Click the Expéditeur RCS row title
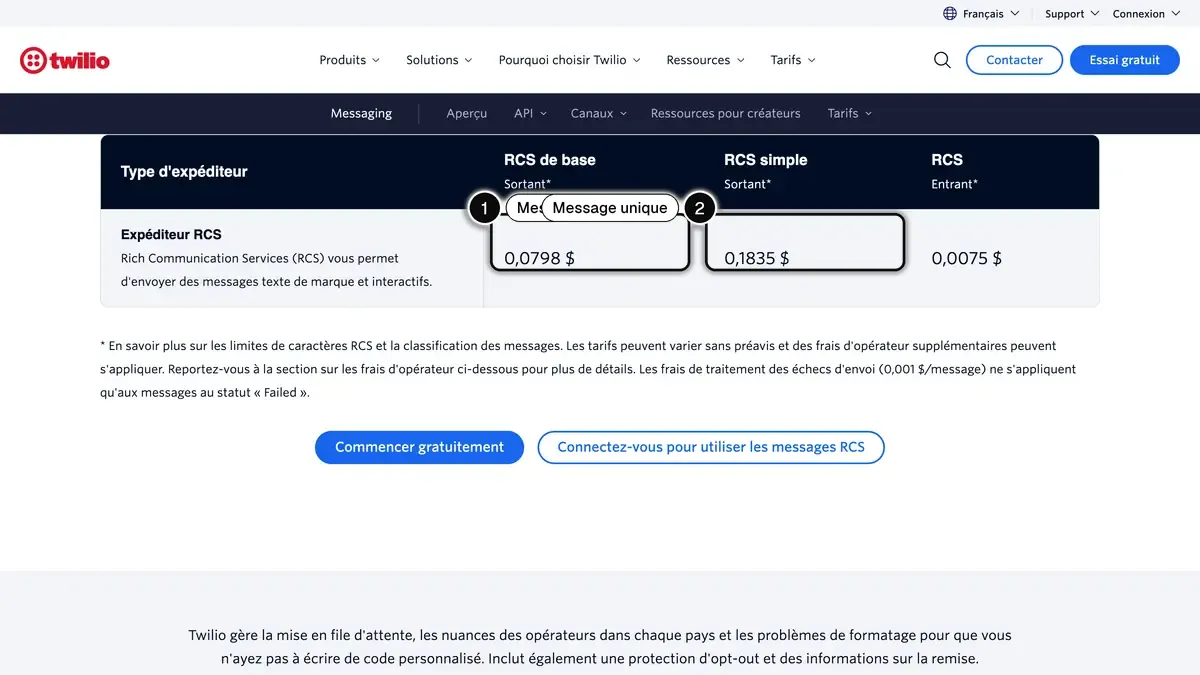This screenshot has height=675, width=1200. tap(171, 234)
